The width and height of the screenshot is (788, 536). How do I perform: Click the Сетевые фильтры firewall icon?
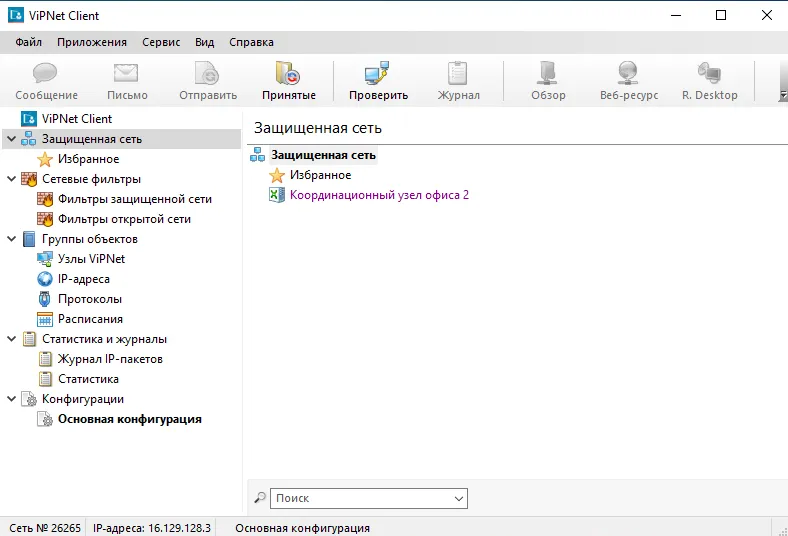(29, 179)
